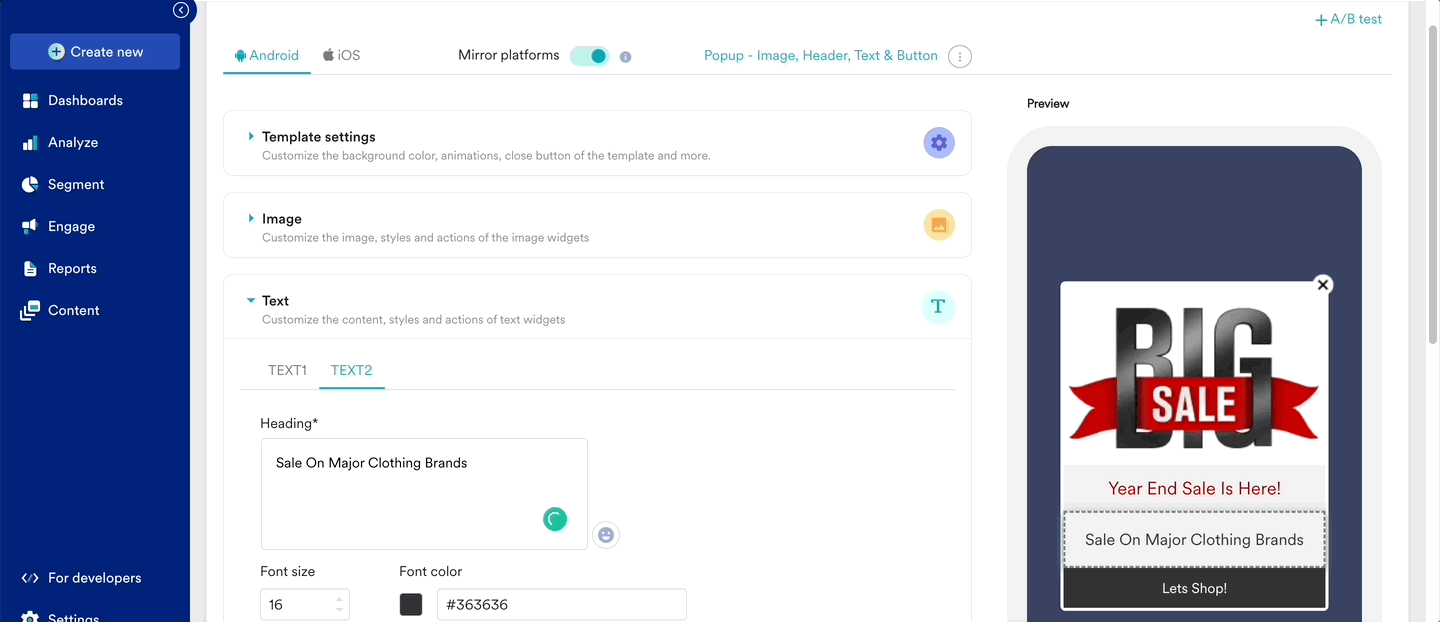Open Dashboards in the sidebar

[x=85, y=101]
